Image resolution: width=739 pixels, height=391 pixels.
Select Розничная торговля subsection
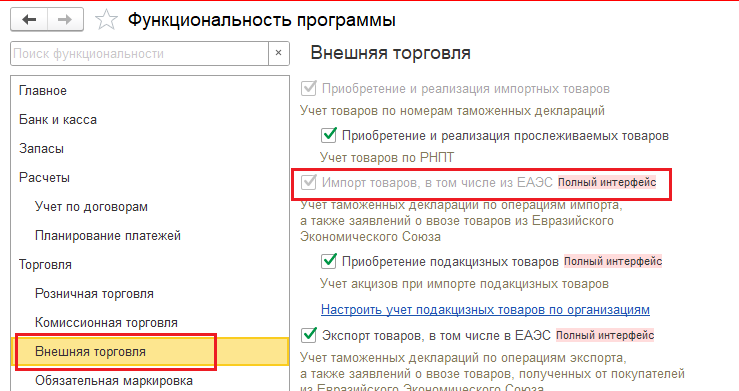[149, 293]
